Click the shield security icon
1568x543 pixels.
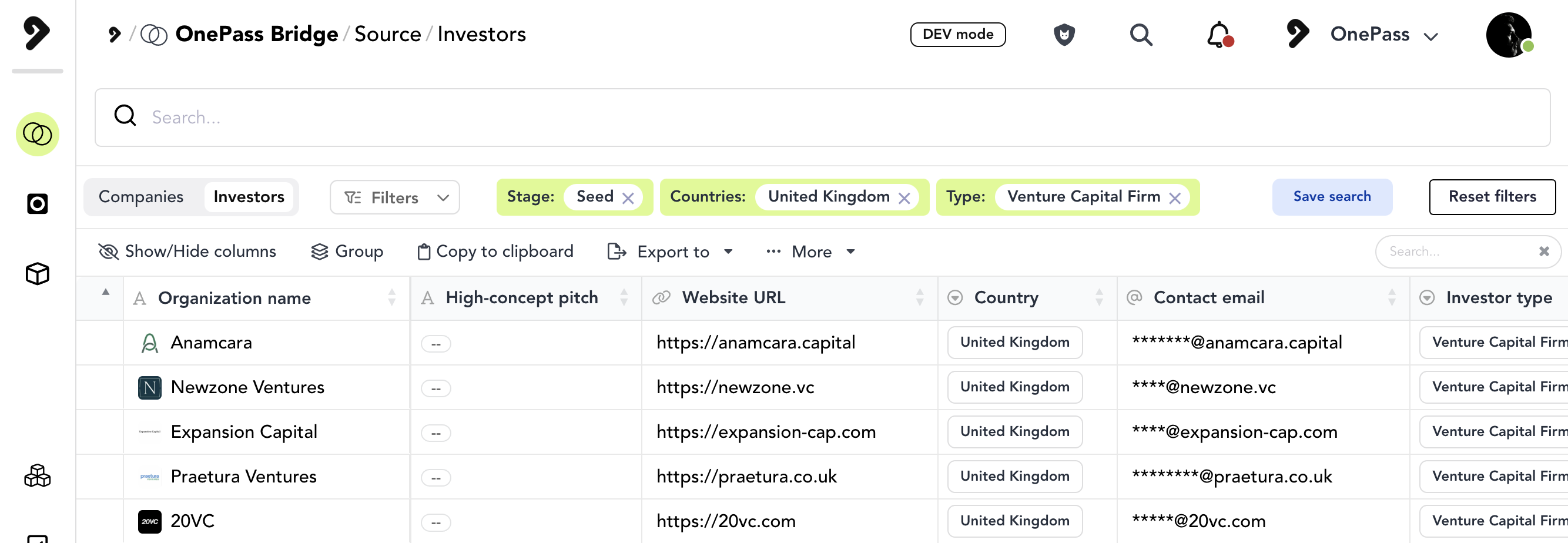[1063, 35]
